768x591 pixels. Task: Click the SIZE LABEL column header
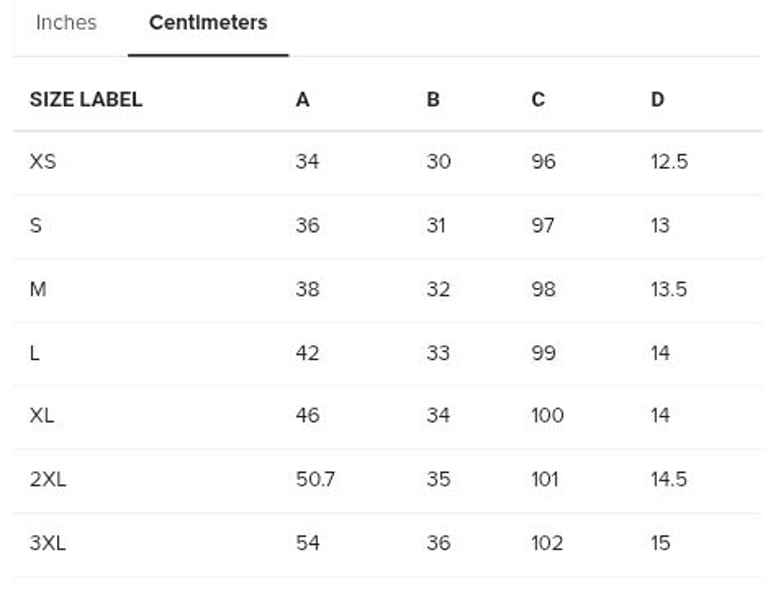click(86, 99)
